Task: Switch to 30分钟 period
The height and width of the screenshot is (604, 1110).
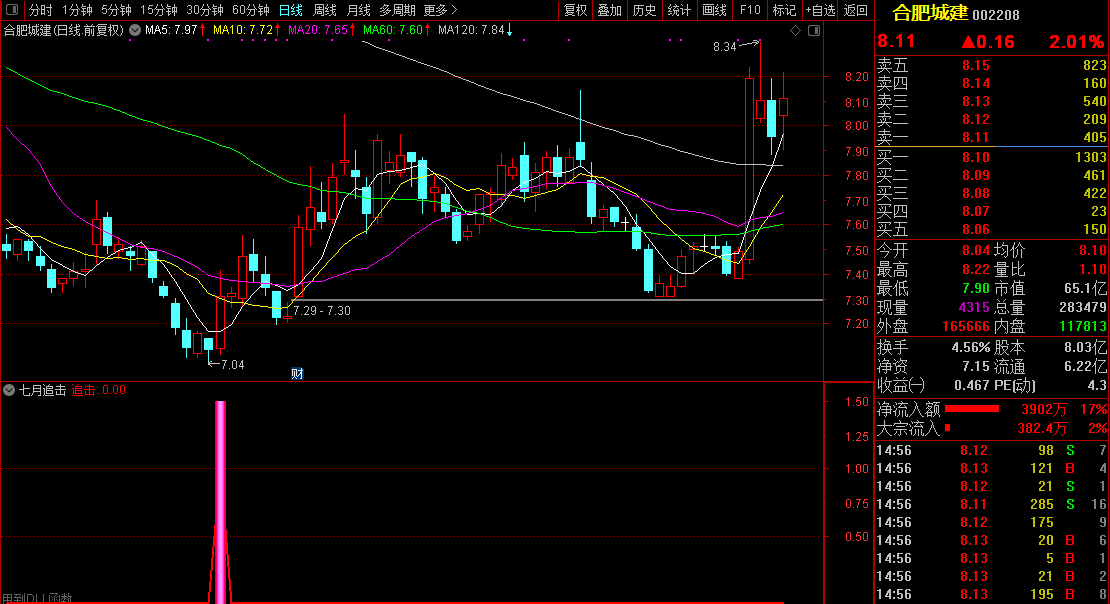Action: (205, 10)
